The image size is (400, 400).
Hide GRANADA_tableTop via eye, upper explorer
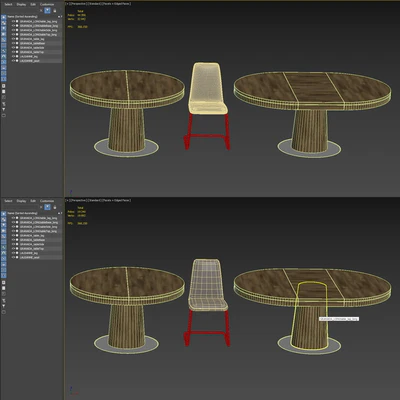[x=13, y=52]
